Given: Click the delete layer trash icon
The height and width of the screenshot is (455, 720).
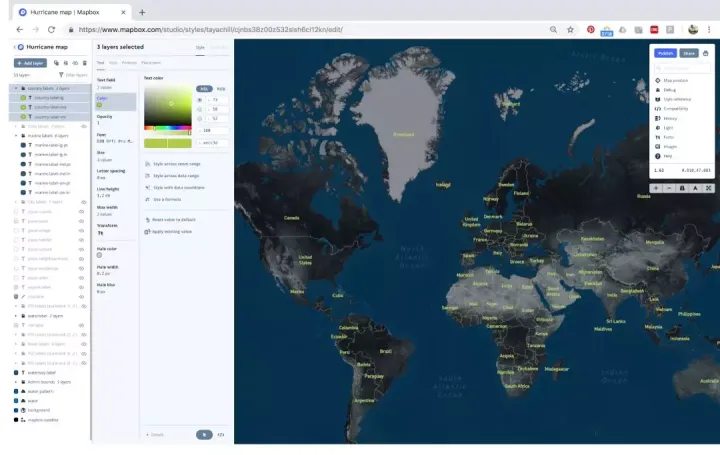Looking at the screenshot, I should (x=82, y=63).
